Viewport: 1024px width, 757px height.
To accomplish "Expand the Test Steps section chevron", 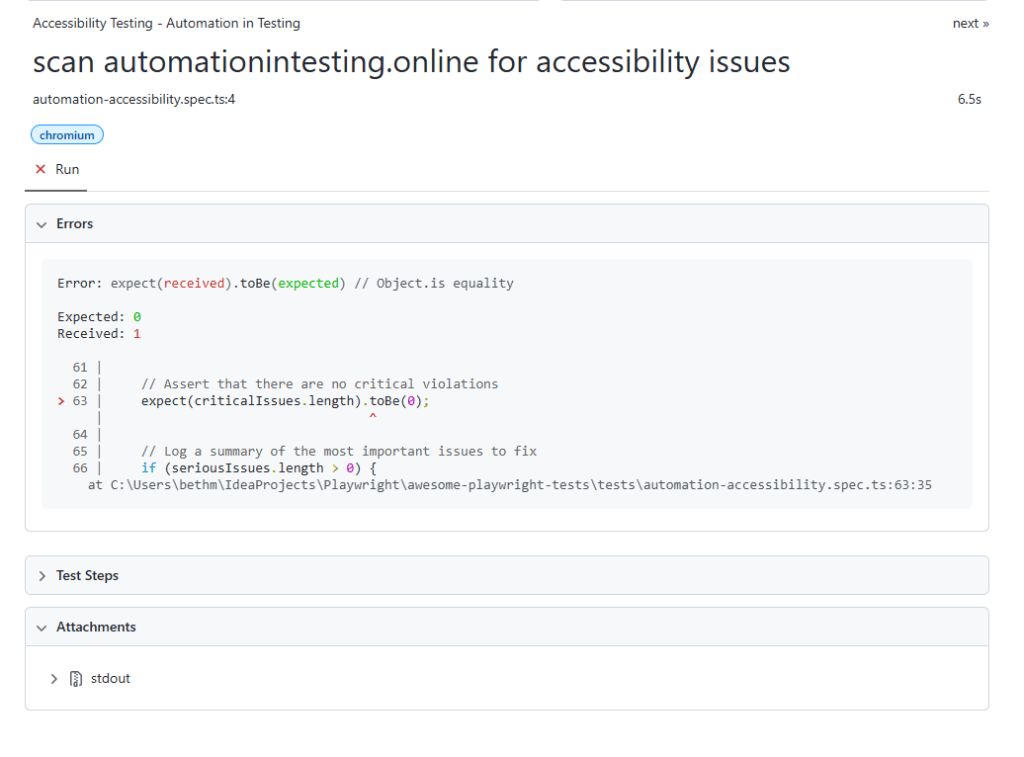I will (42, 576).
